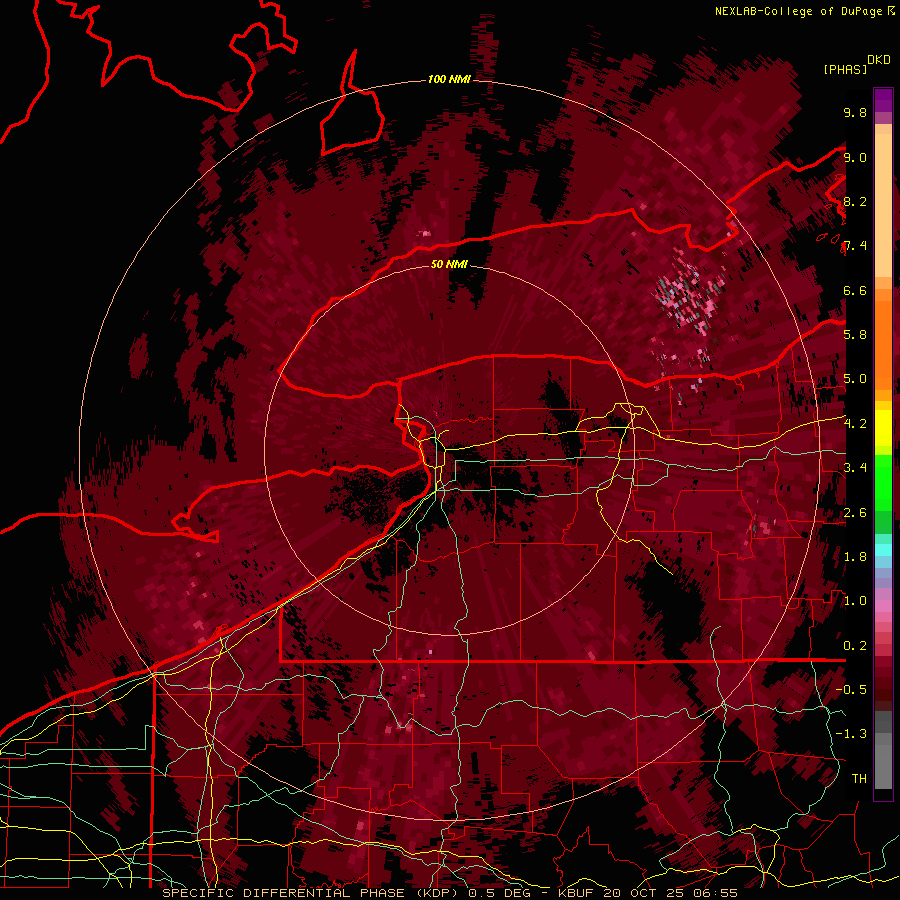Click the purple swatch atop the color bar
This screenshot has height=900, width=900.
click(x=883, y=100)
